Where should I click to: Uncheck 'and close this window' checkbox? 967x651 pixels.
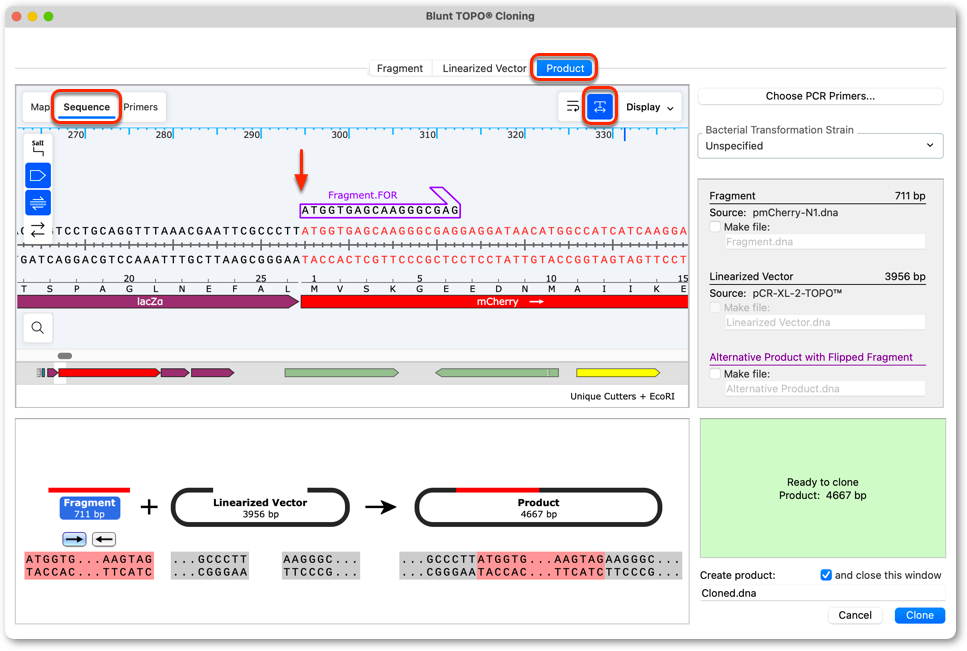(826, 575)
